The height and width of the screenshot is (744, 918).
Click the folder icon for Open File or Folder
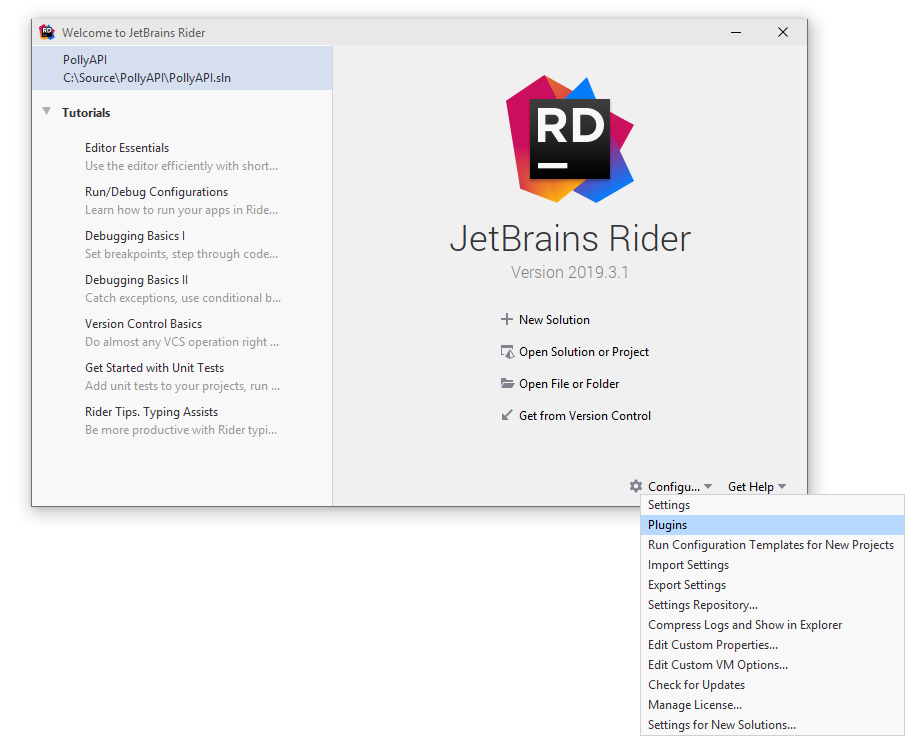point(507,384)
